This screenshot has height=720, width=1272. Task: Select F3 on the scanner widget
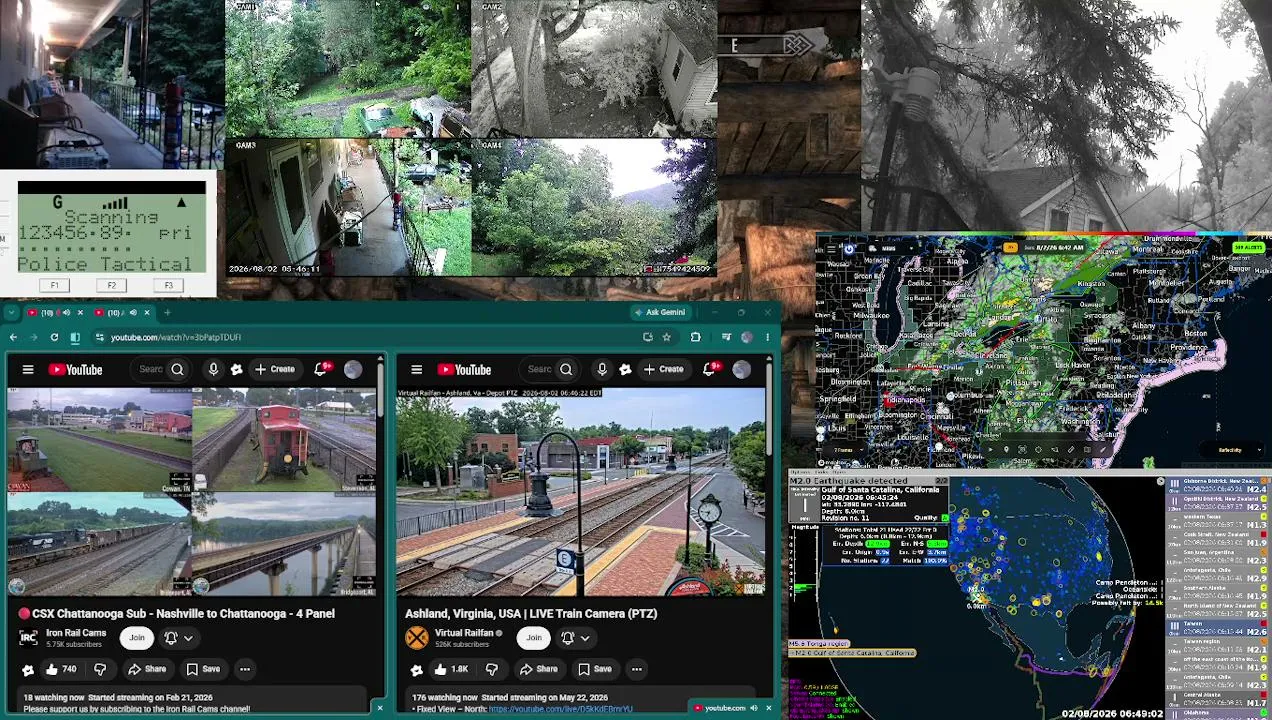(168, 286)
